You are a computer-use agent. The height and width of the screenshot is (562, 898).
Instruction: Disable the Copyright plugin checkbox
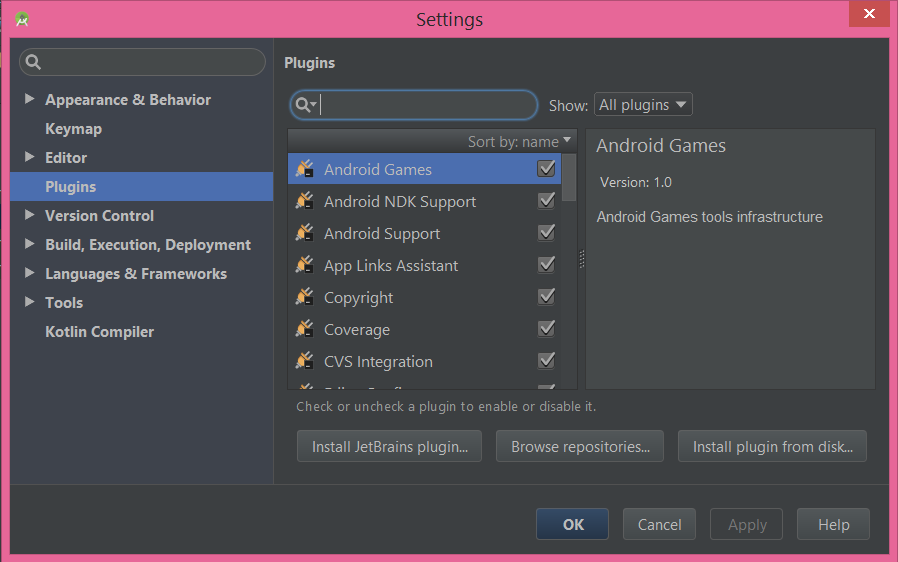click(x=546, y=297)
